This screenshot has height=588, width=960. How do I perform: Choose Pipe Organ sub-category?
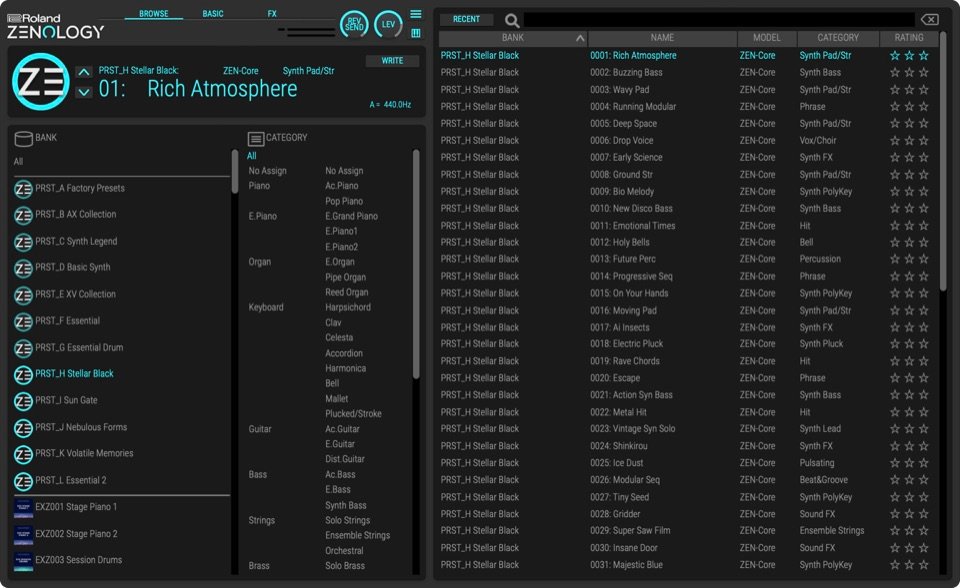[345, 277]
